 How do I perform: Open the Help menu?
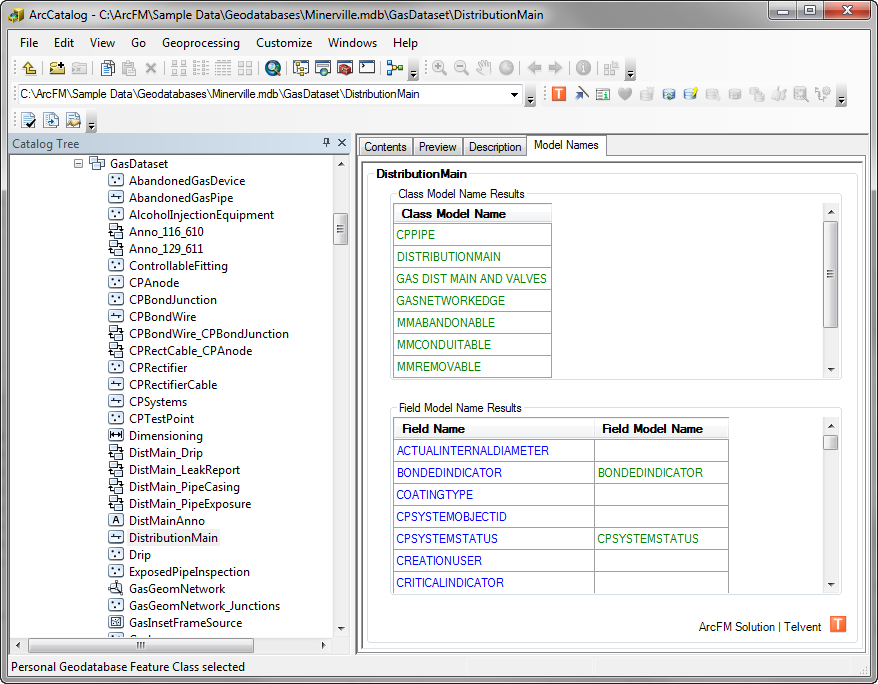[x=405, y=43]
